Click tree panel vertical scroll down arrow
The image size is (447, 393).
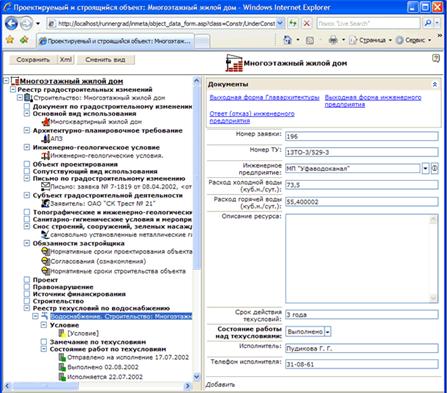click(196, 377)
